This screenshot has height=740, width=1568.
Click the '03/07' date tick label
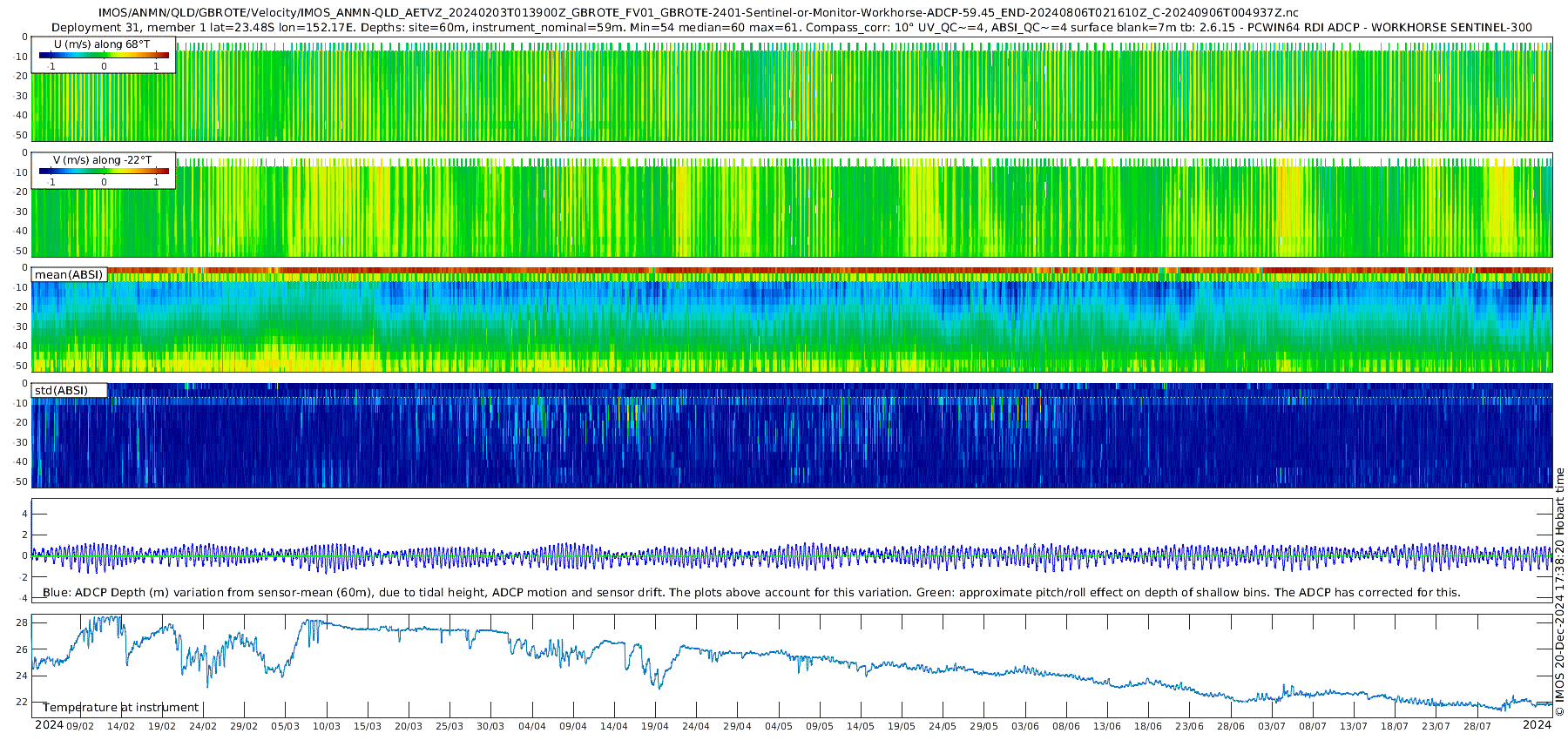coord(1272,726)
